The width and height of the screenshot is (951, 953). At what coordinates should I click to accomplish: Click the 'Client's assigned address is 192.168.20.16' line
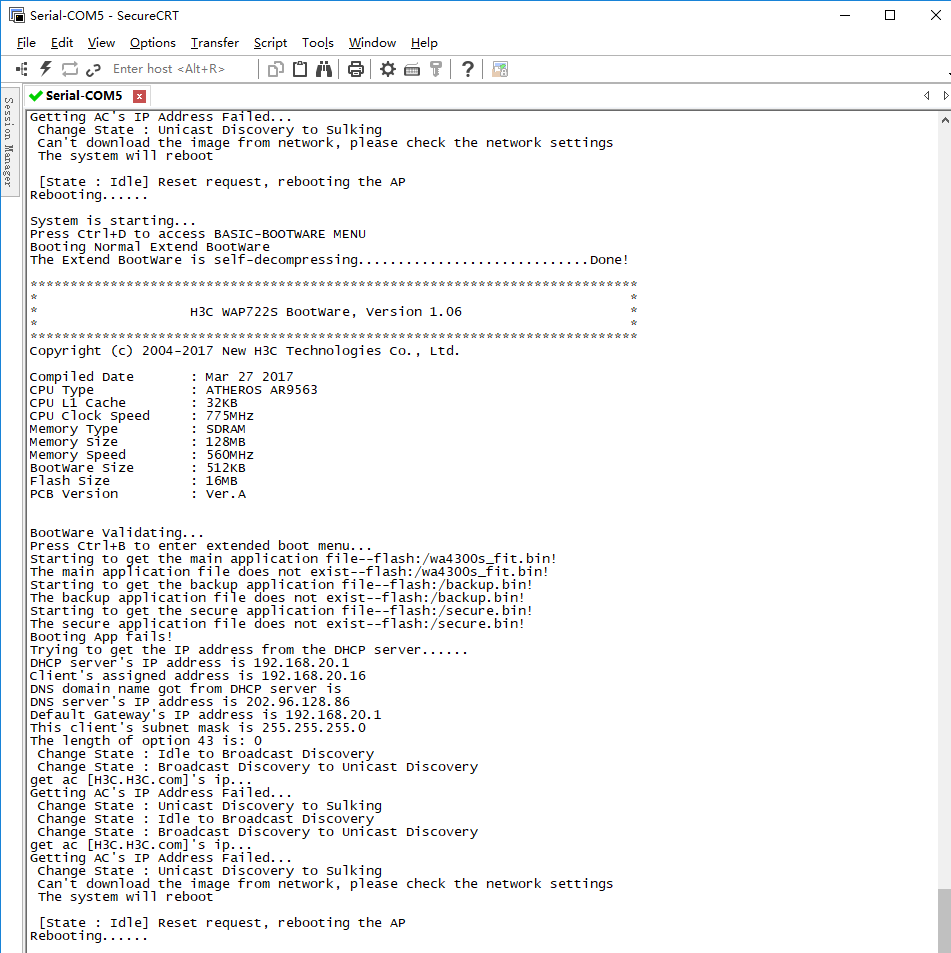(x=198, y=676)
